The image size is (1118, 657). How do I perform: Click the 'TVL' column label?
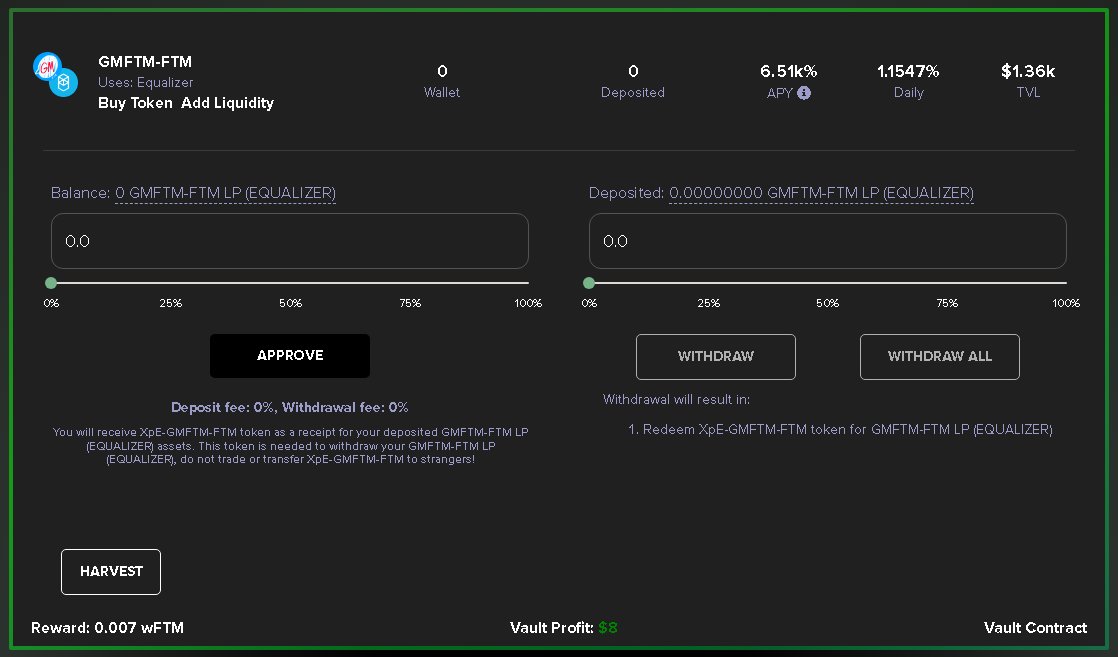point(1028,93)
